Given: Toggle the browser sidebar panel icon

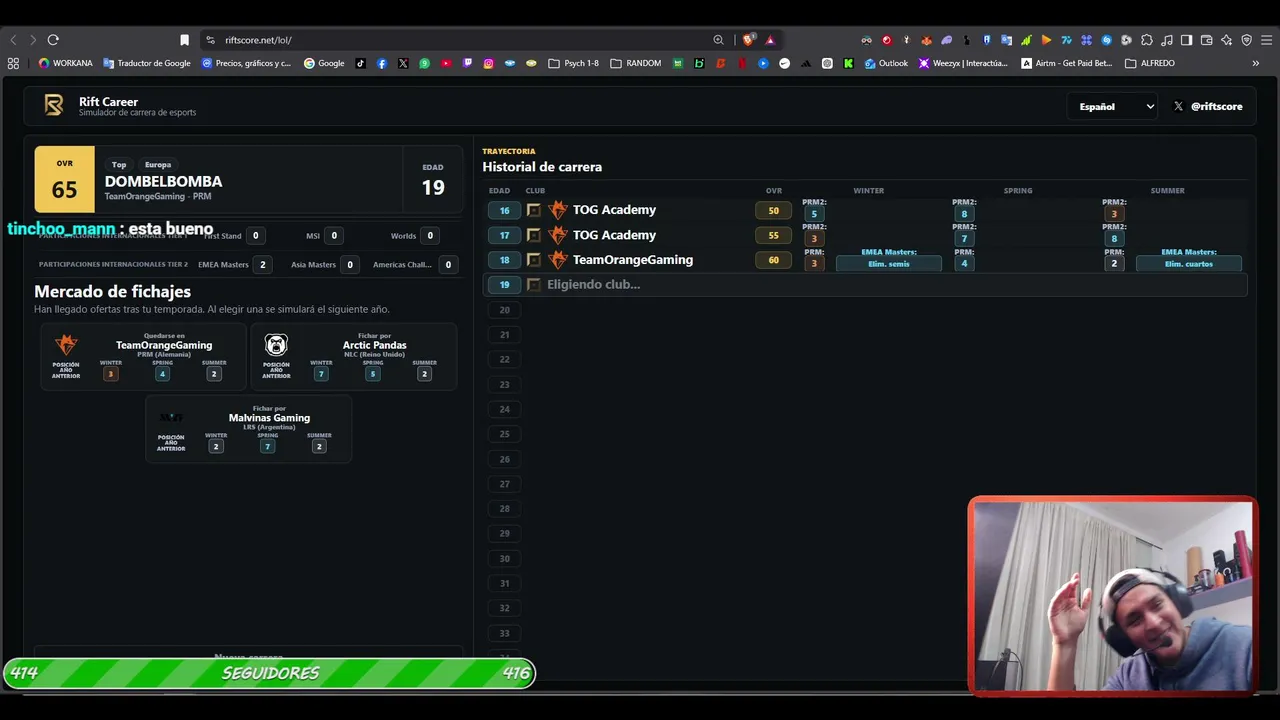Looking at the screenshot, I should (x=1186, y=40).
